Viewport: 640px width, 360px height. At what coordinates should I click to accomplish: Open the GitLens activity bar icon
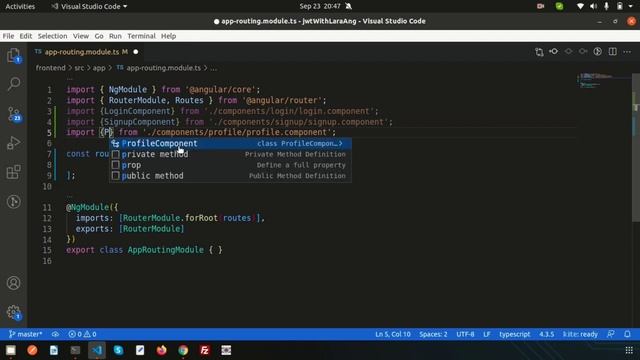click(x=13, y=201)
